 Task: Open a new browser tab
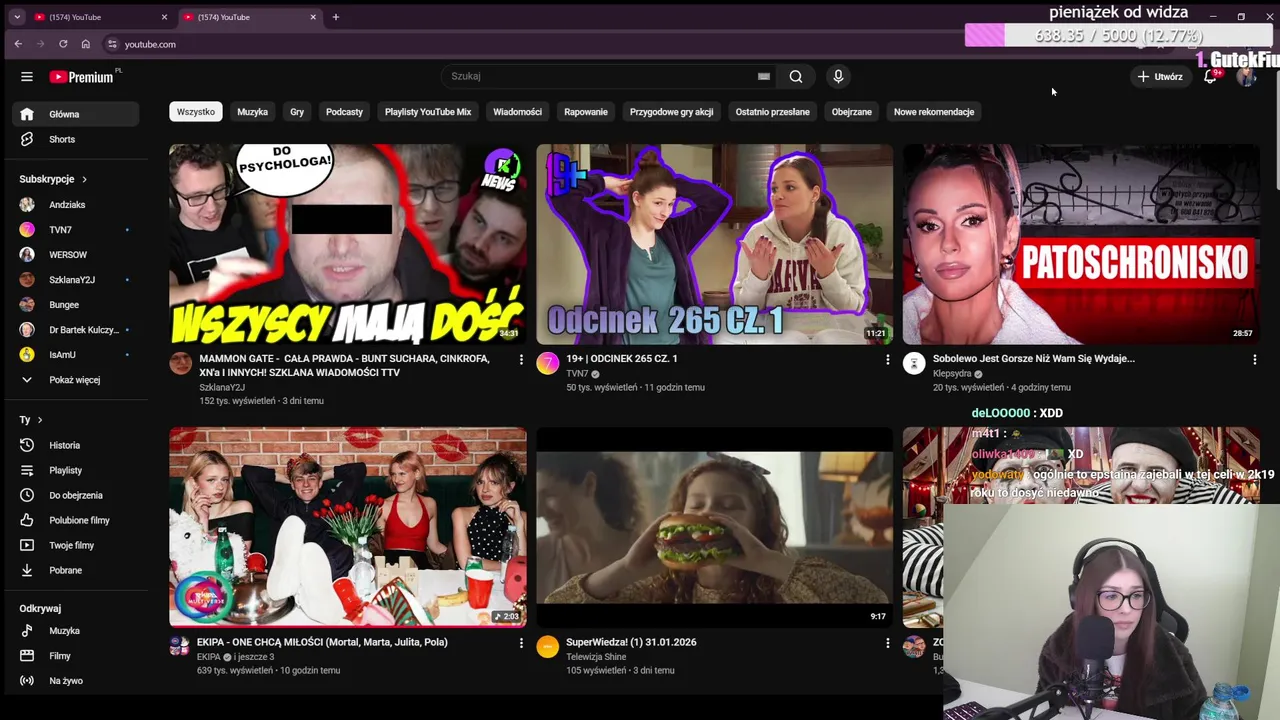(336, 17)
